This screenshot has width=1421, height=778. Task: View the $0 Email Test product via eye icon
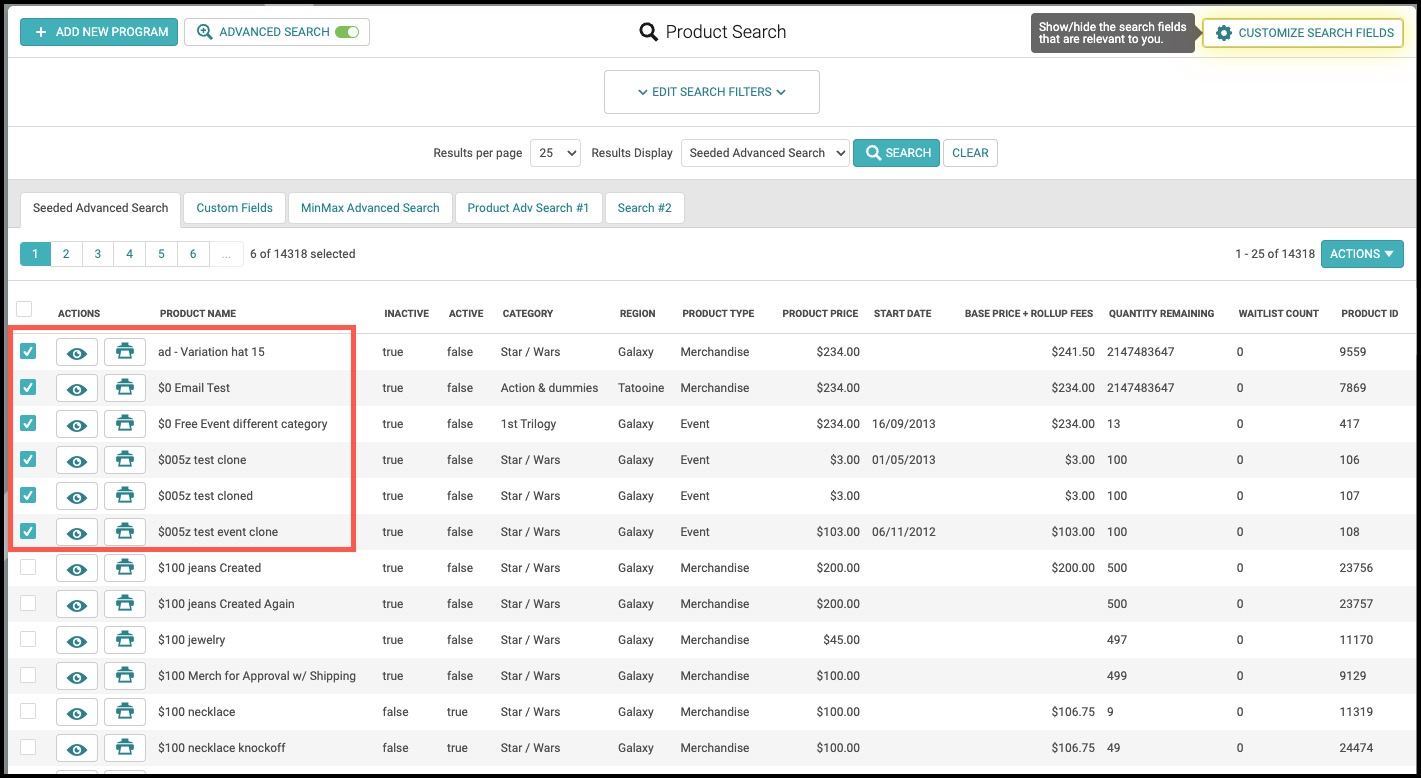(77, 388)
